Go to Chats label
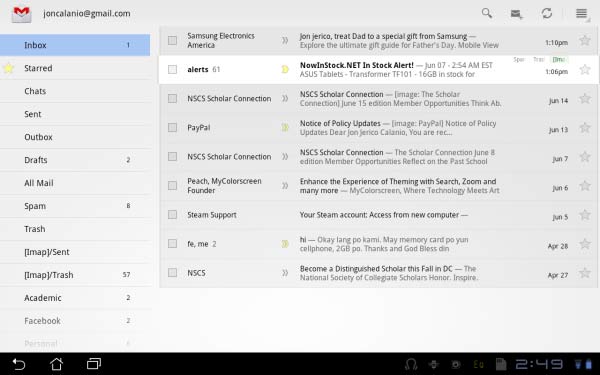 pos(75,91)
